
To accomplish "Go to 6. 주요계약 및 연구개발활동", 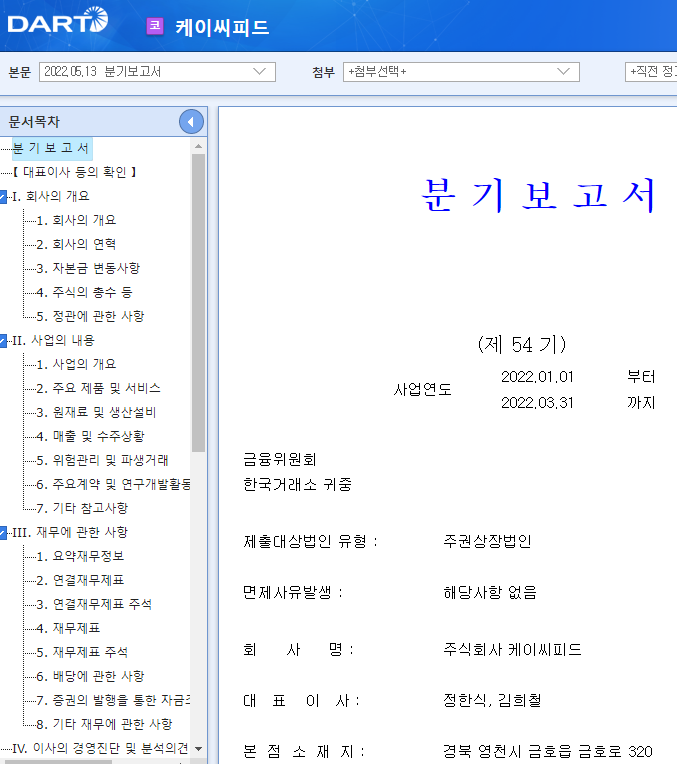I will tap(113, 484).
